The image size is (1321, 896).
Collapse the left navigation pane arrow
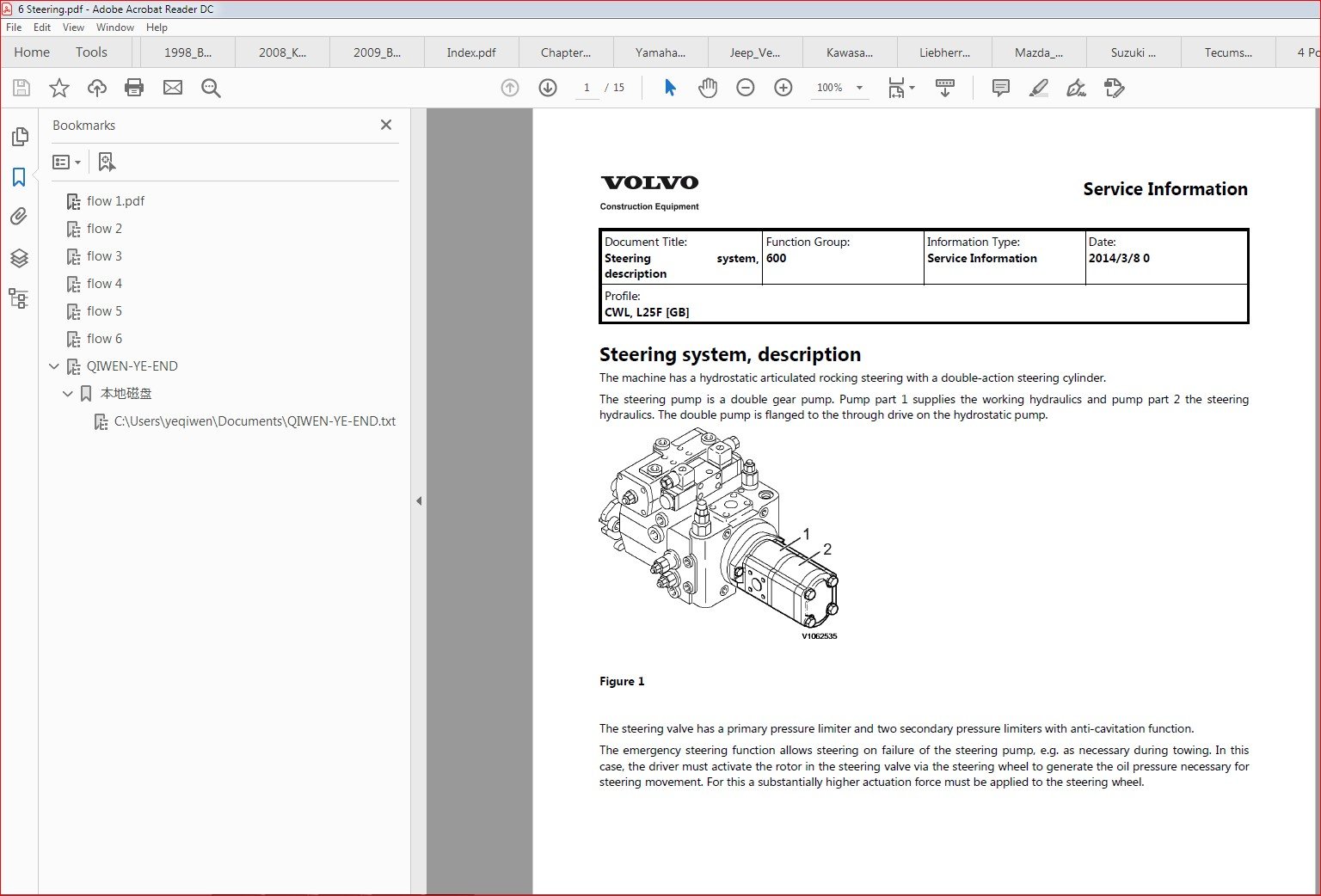tap(419, 500)
